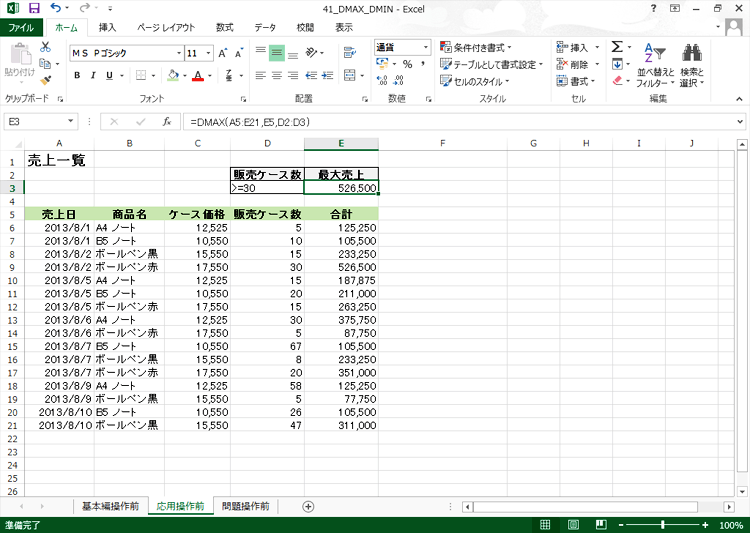
Task: Switch to the 校閲 tab
Action: pos(305,28)
